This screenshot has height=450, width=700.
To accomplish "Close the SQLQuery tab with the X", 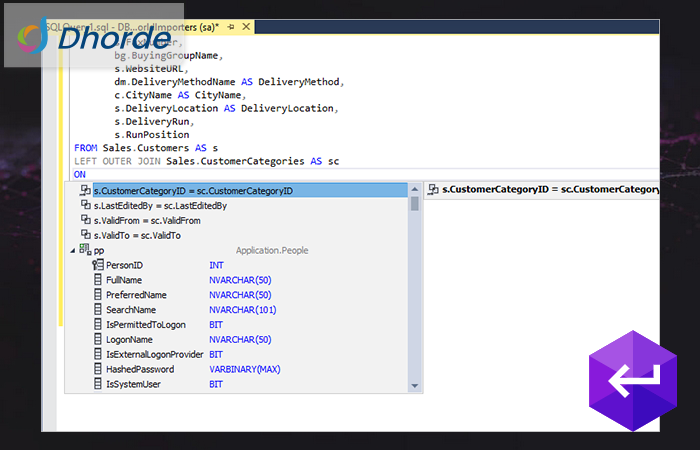I will [x=246, y=26].
